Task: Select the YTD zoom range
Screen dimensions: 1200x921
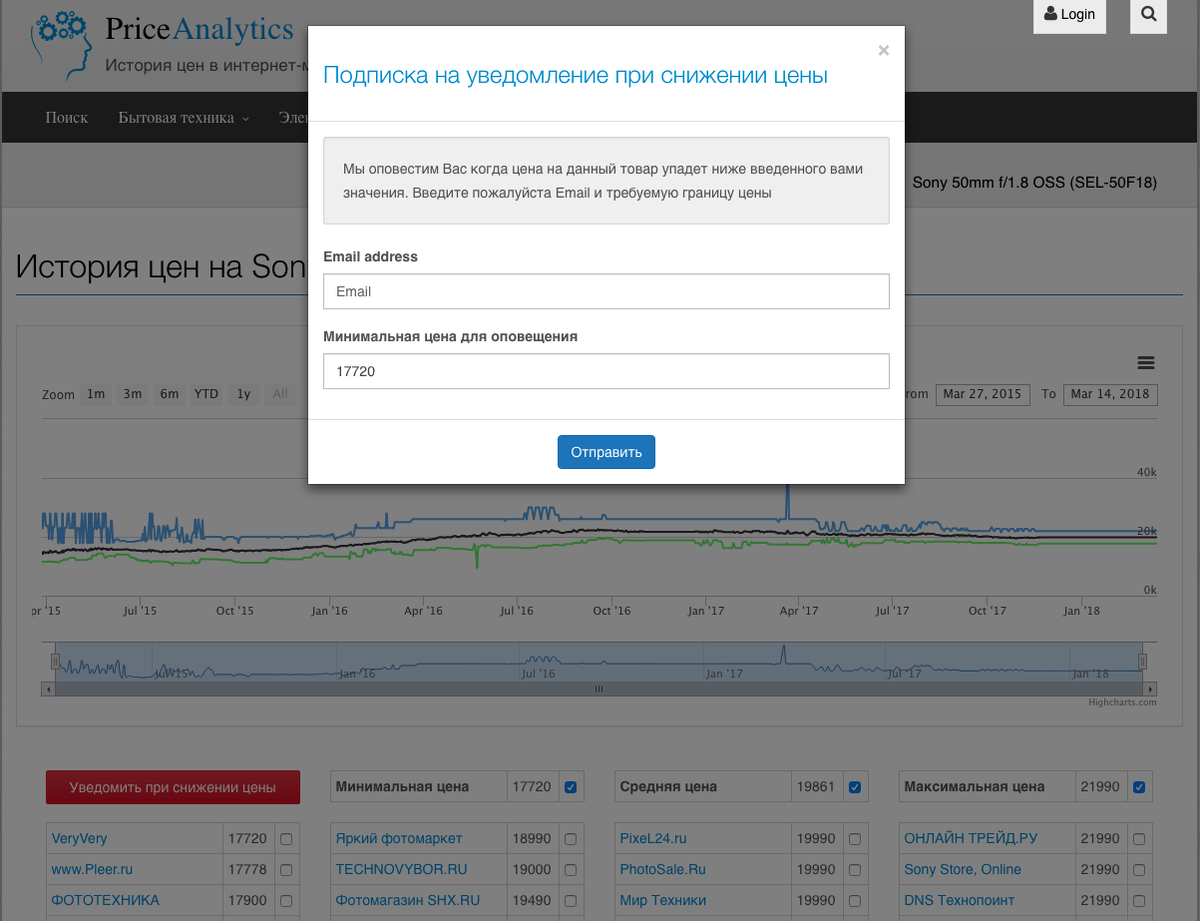Action: [x=206, y=394]
